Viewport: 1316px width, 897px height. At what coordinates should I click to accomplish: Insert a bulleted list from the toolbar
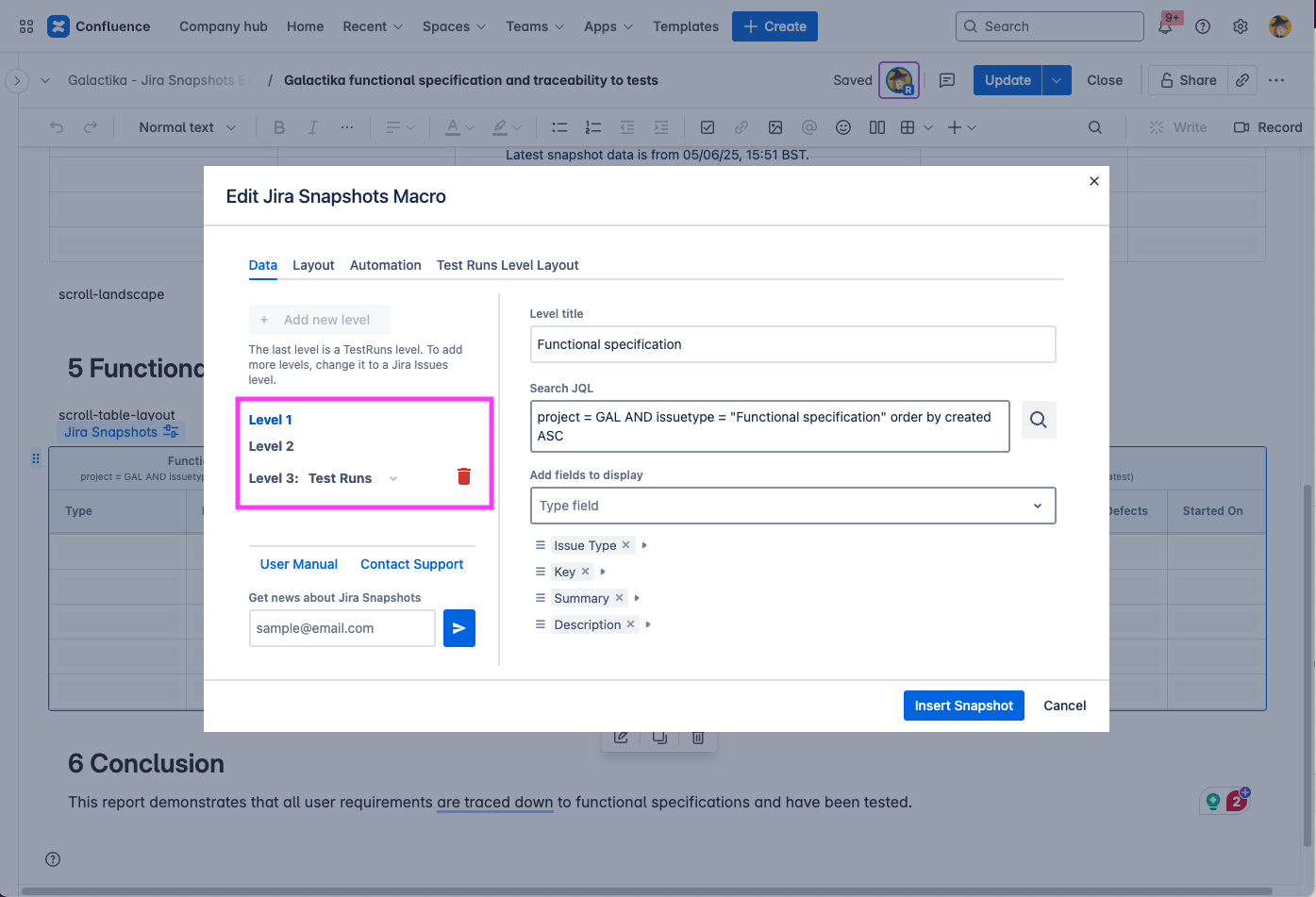point(559,126)
